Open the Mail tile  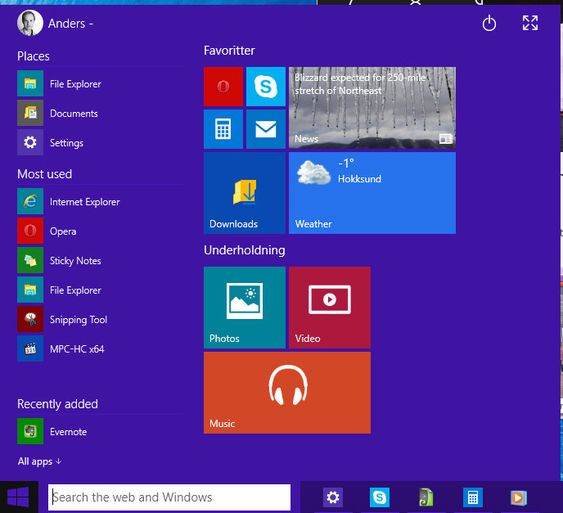(266, 129)
